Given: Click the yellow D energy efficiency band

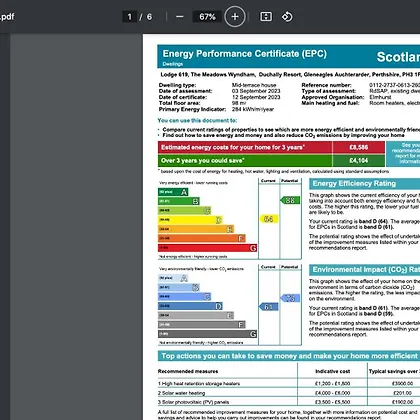Looking at the screenshot, I should (x=190, y=220).
